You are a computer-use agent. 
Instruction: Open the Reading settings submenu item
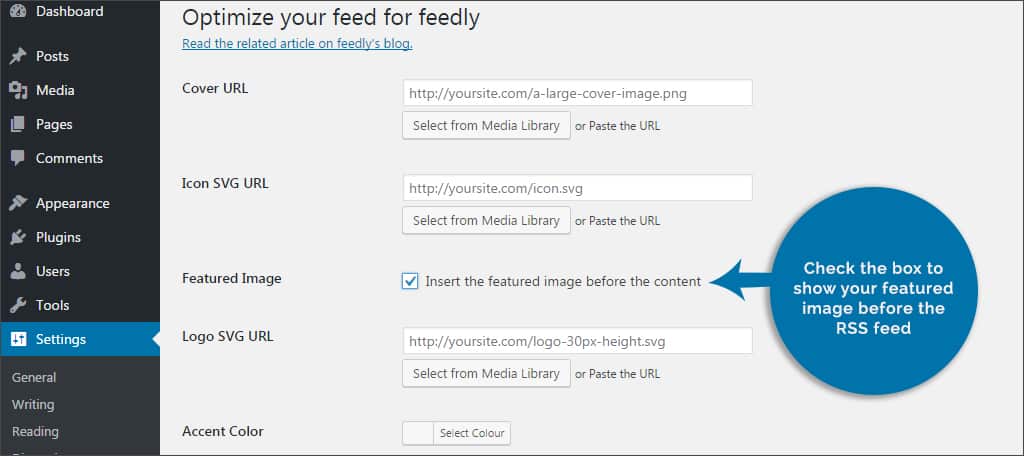35,432
